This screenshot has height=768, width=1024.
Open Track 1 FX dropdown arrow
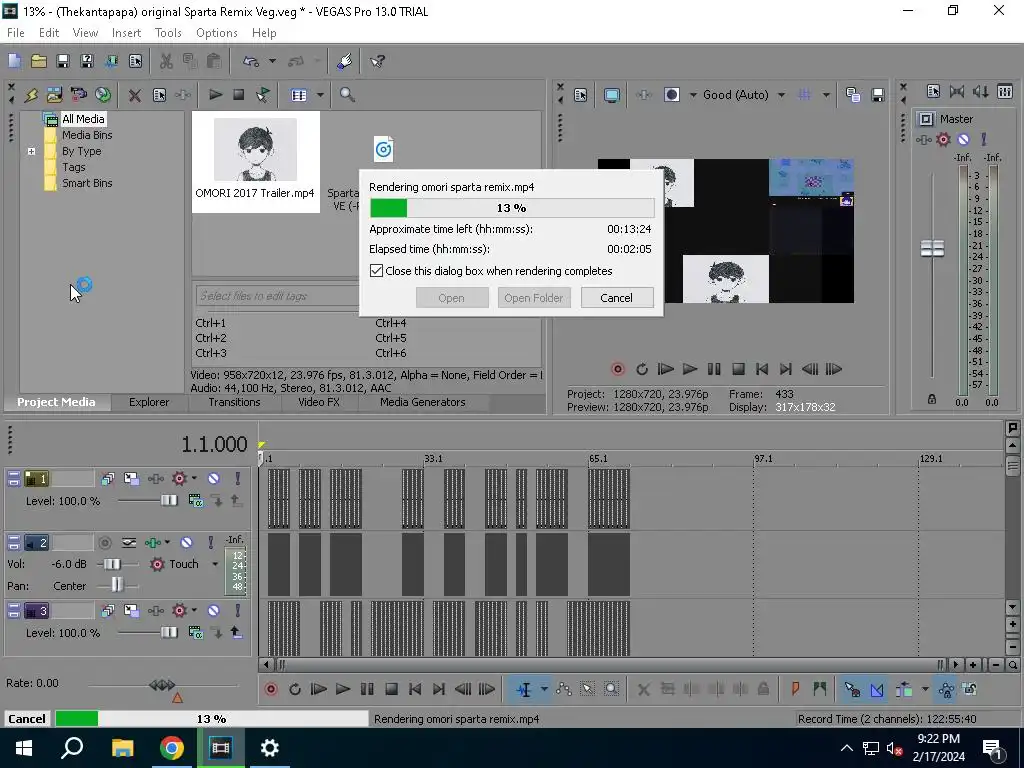click(x=194, y=479)
